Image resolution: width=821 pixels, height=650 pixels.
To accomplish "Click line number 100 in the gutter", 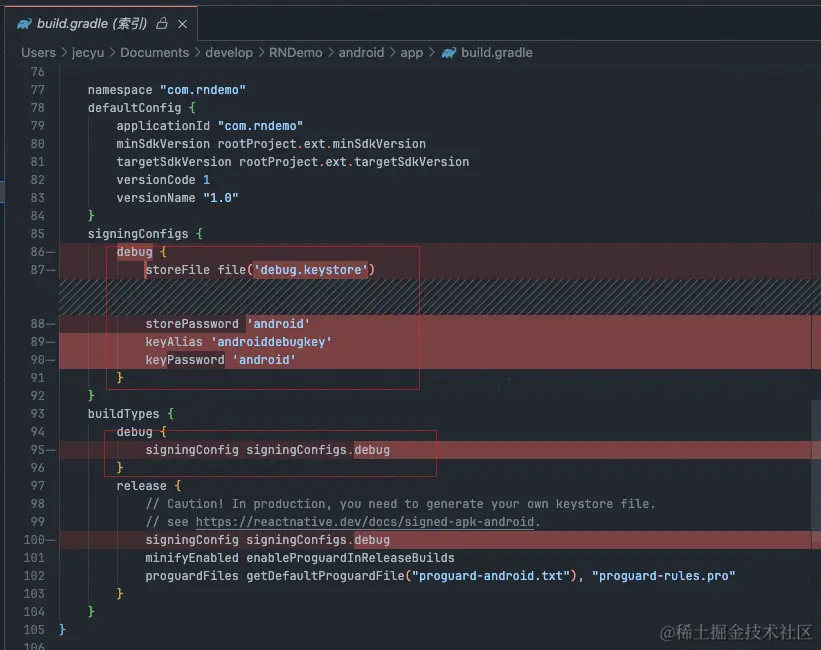I will 35,539.
